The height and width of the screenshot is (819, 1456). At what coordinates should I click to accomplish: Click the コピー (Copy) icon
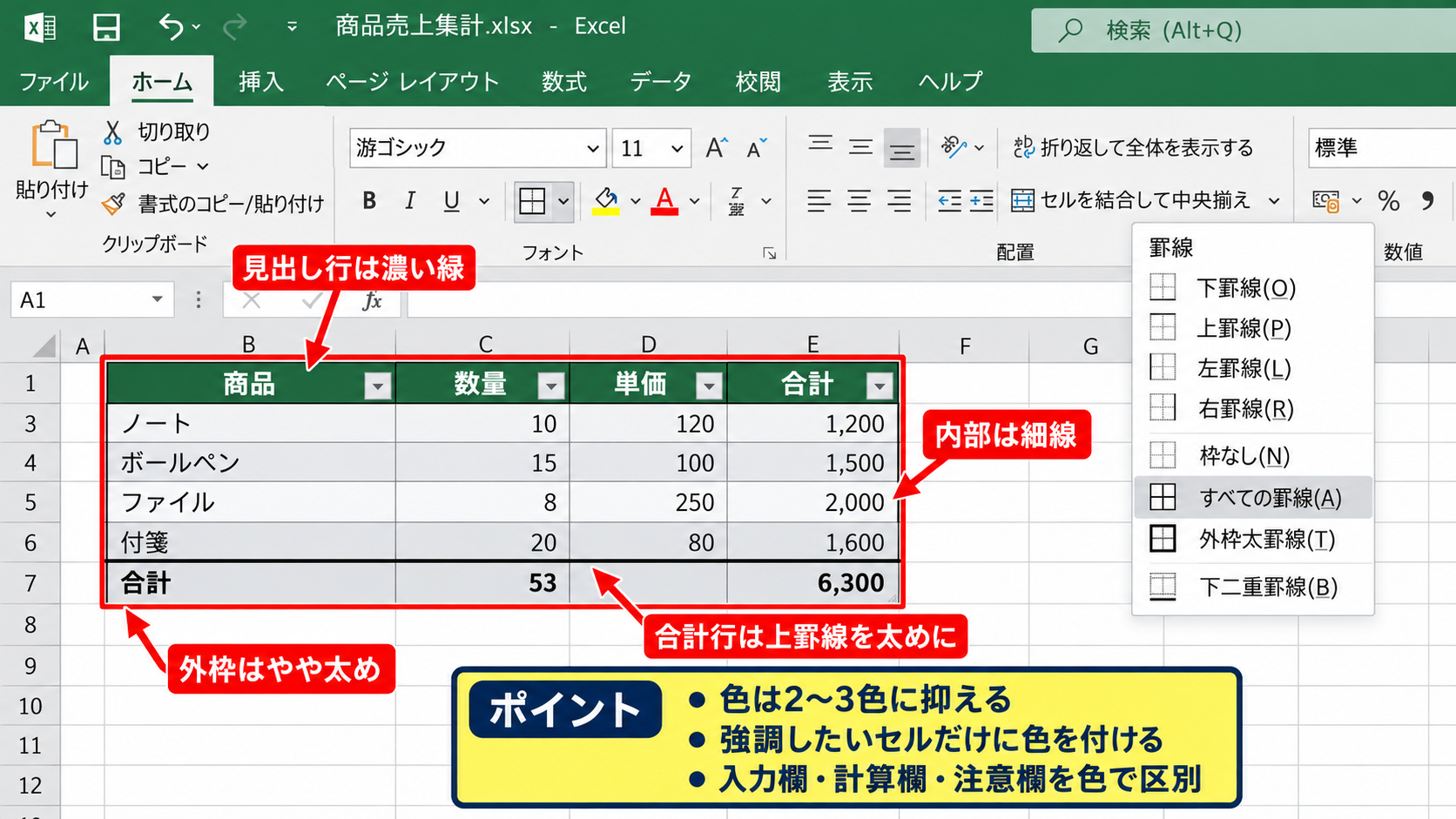point(112,166)
